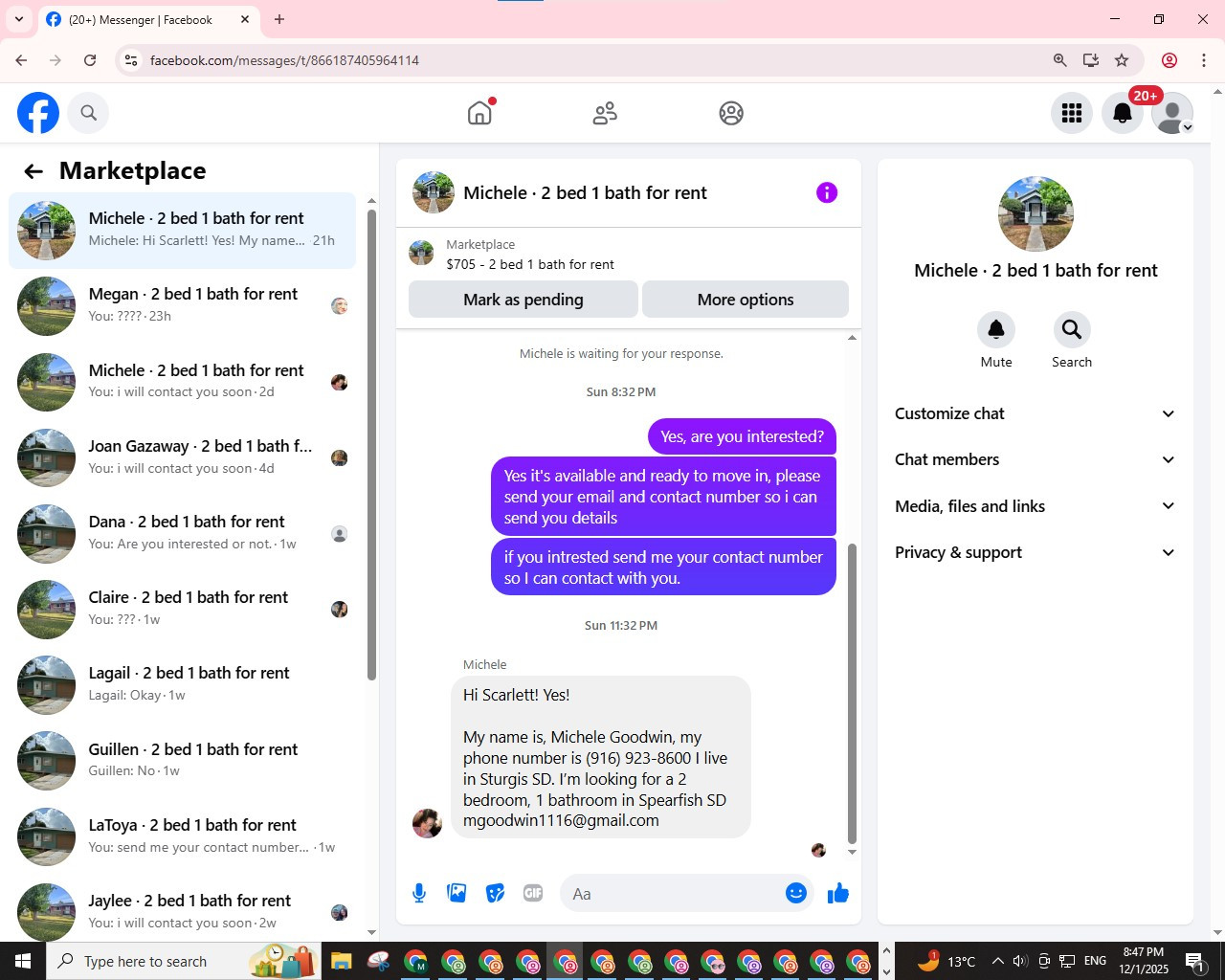Viewport: 1225px width, 980px height.
Task: Expand the Privacy & support section
Action: pos(1035,552)
